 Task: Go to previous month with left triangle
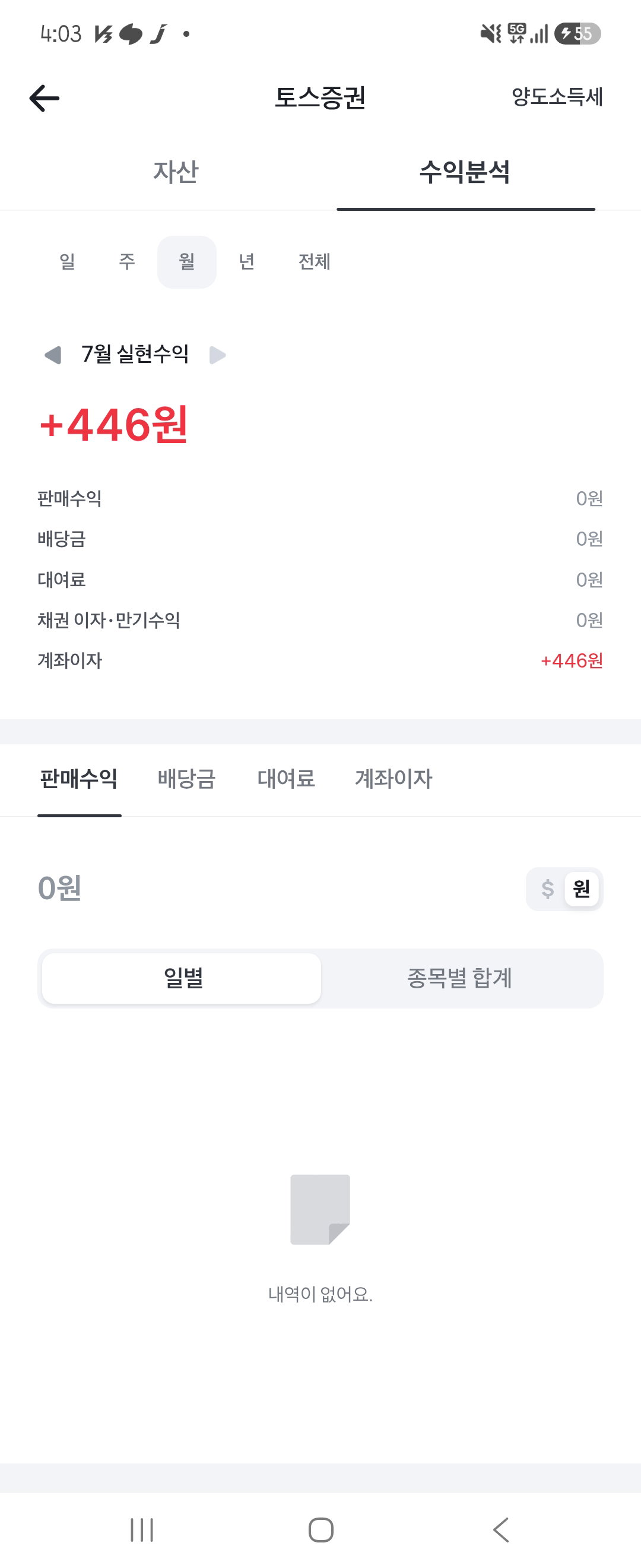click(53, 355)
